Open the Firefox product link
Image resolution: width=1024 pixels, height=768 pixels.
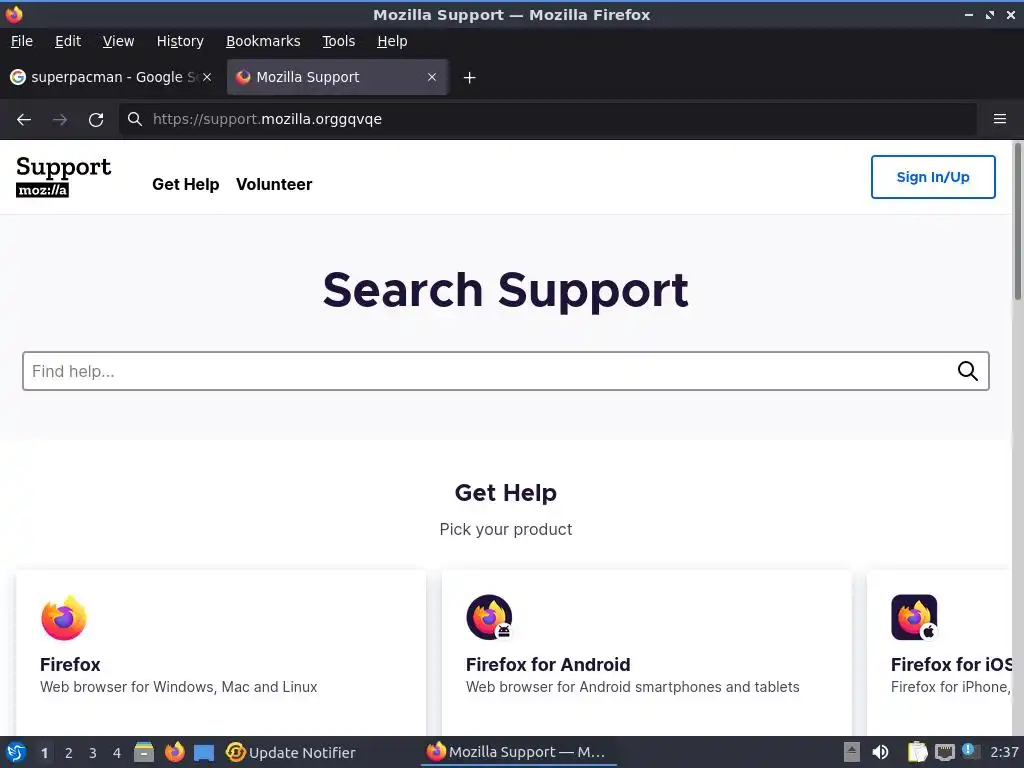(x=70, y=664)
